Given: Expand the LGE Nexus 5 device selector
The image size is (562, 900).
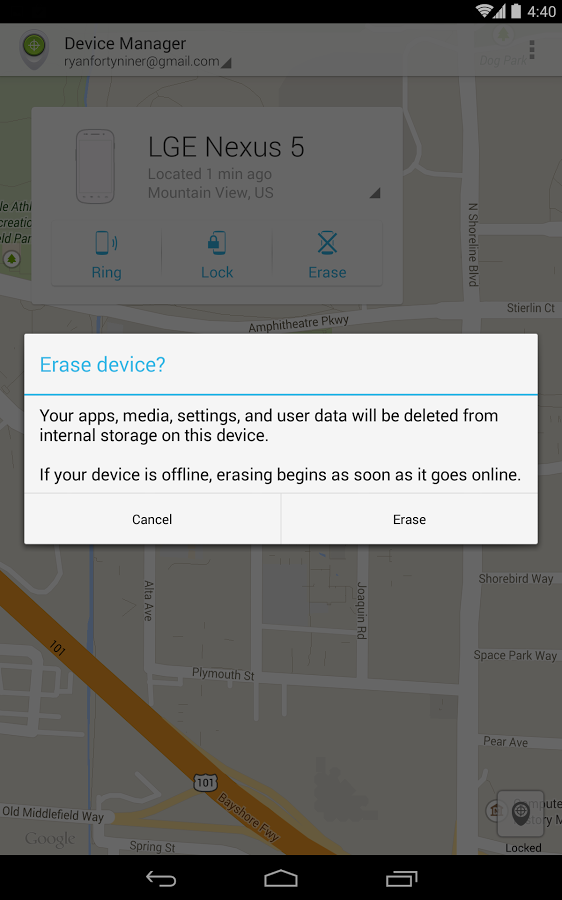Looking at the screenshot, I should coord(375,193).
